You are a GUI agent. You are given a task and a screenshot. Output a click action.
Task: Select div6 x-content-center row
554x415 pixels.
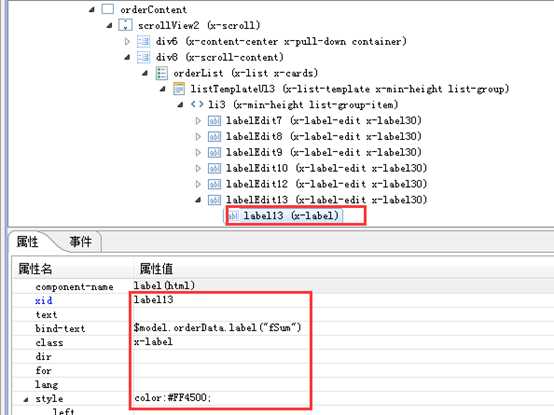[281, 41]
